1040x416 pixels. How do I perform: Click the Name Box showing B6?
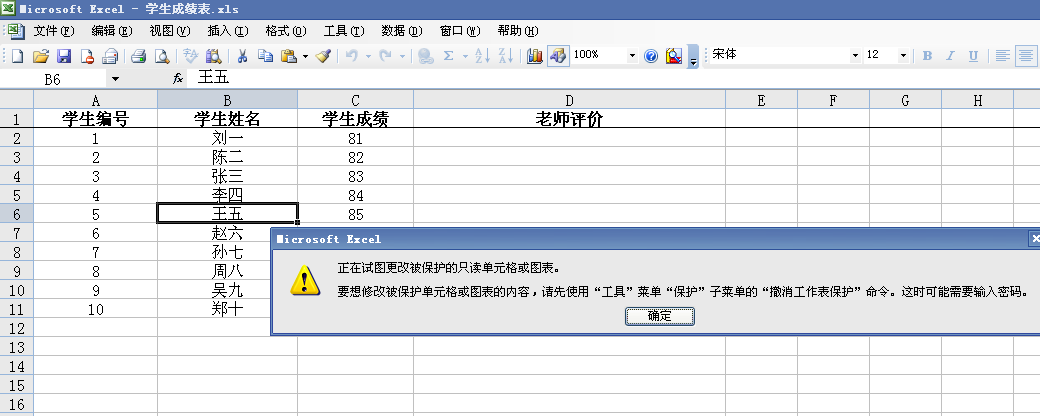53,79
